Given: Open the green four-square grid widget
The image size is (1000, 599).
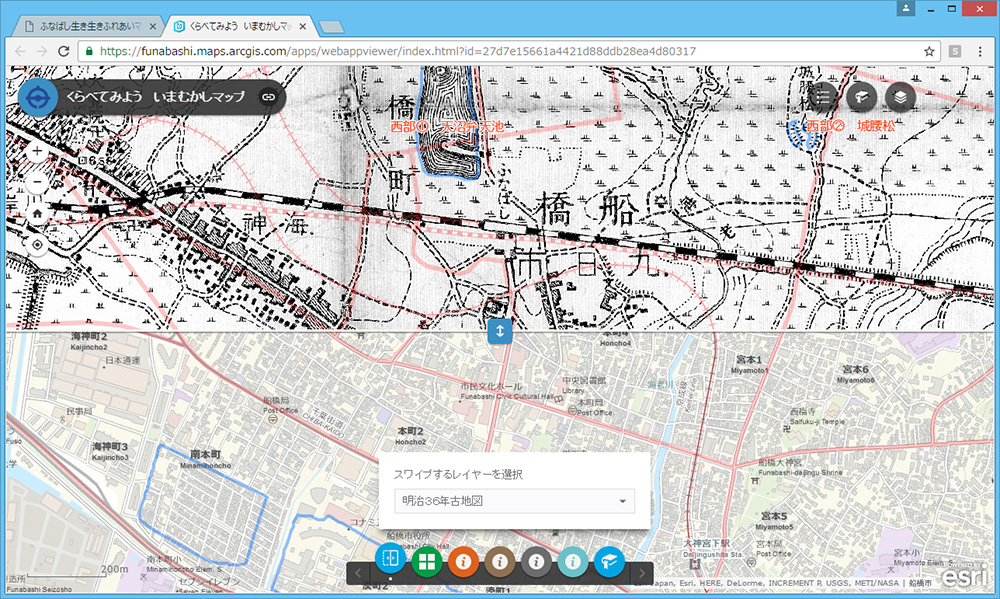Looking at the screenshot, I should point(426,561).
